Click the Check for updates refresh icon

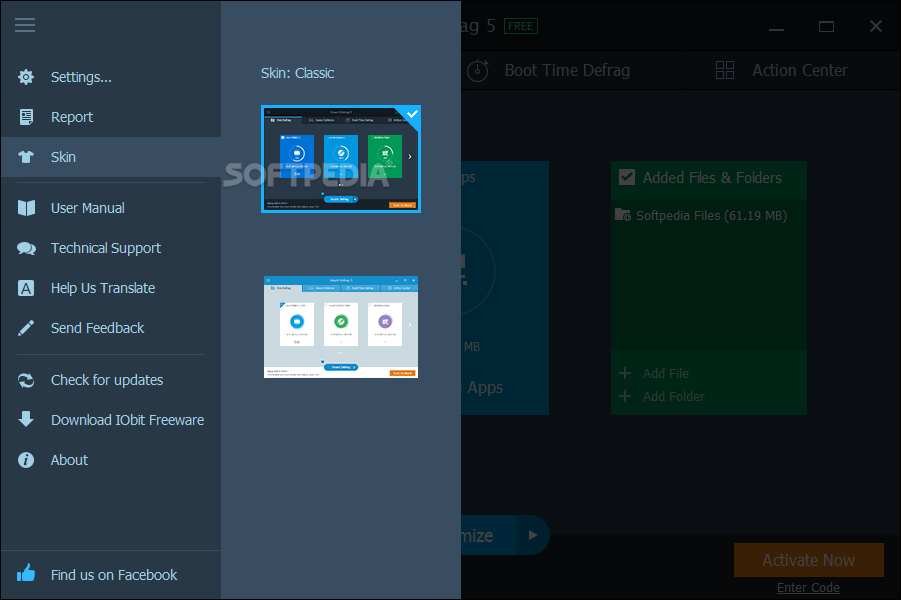tap(26, 380)
